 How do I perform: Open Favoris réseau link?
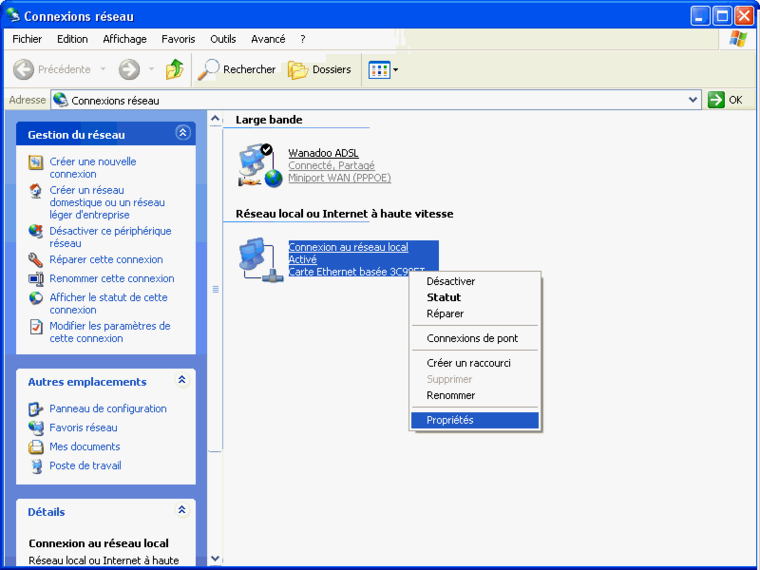click(83, 428)
